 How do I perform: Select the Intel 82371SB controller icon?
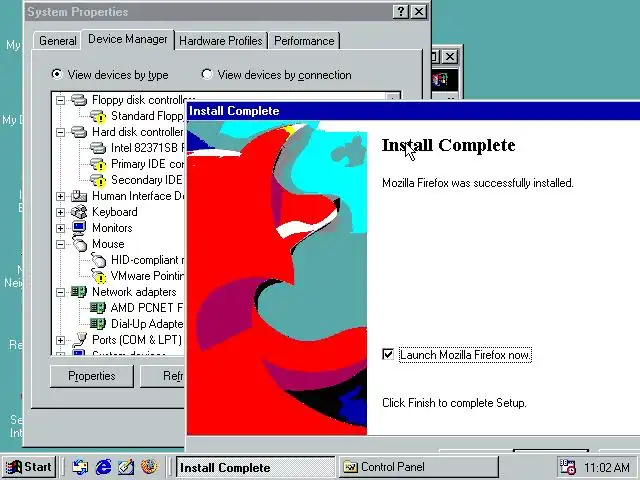coord(98,148)
